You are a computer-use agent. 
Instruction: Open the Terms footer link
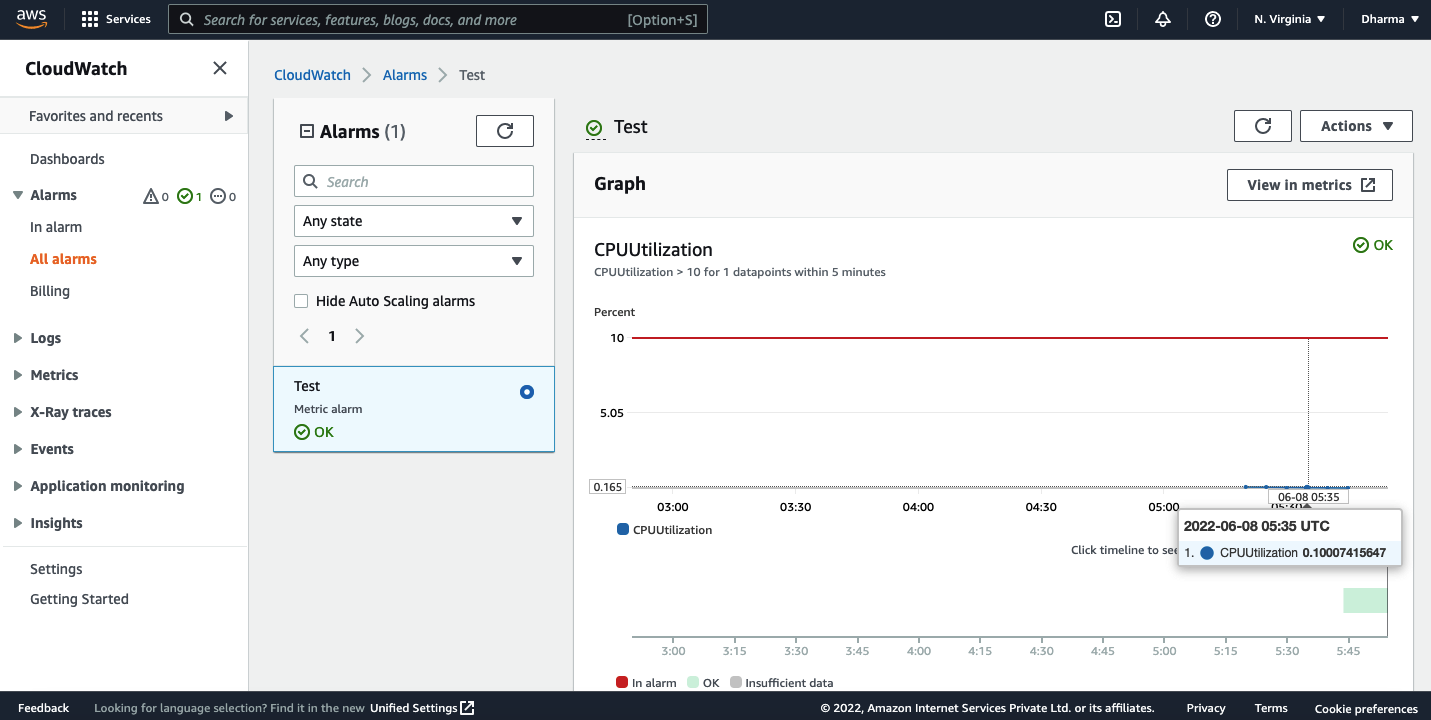(1271, 708)
